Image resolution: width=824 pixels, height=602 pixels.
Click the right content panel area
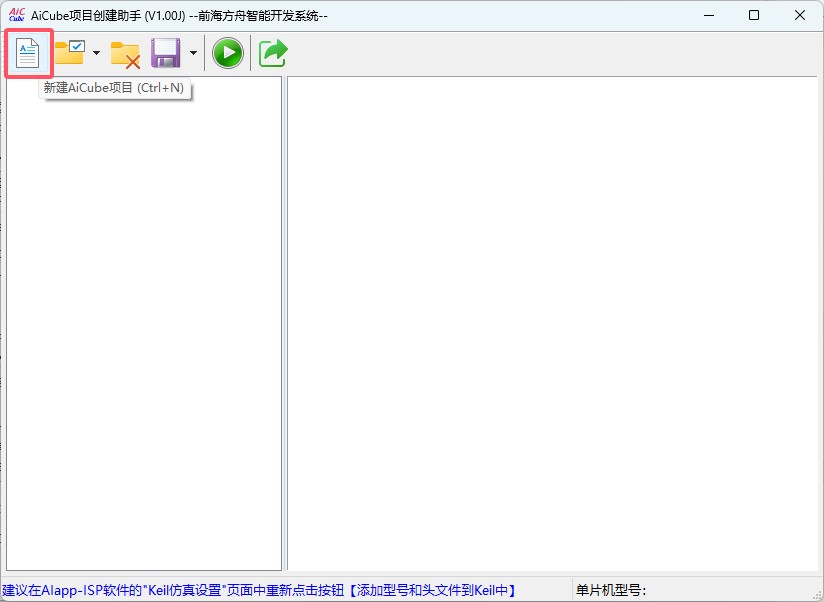(552, 323)
